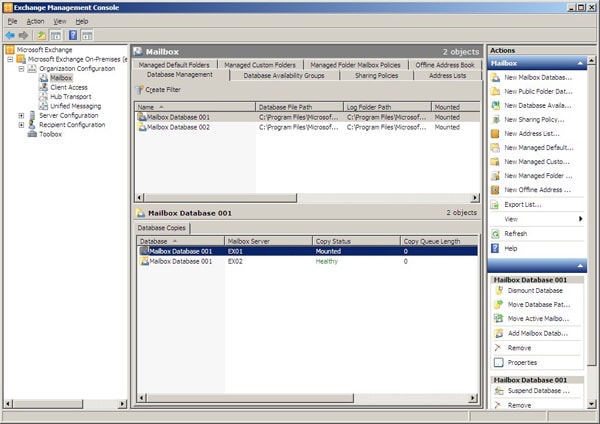Open the Action menu

coord(35,21)
